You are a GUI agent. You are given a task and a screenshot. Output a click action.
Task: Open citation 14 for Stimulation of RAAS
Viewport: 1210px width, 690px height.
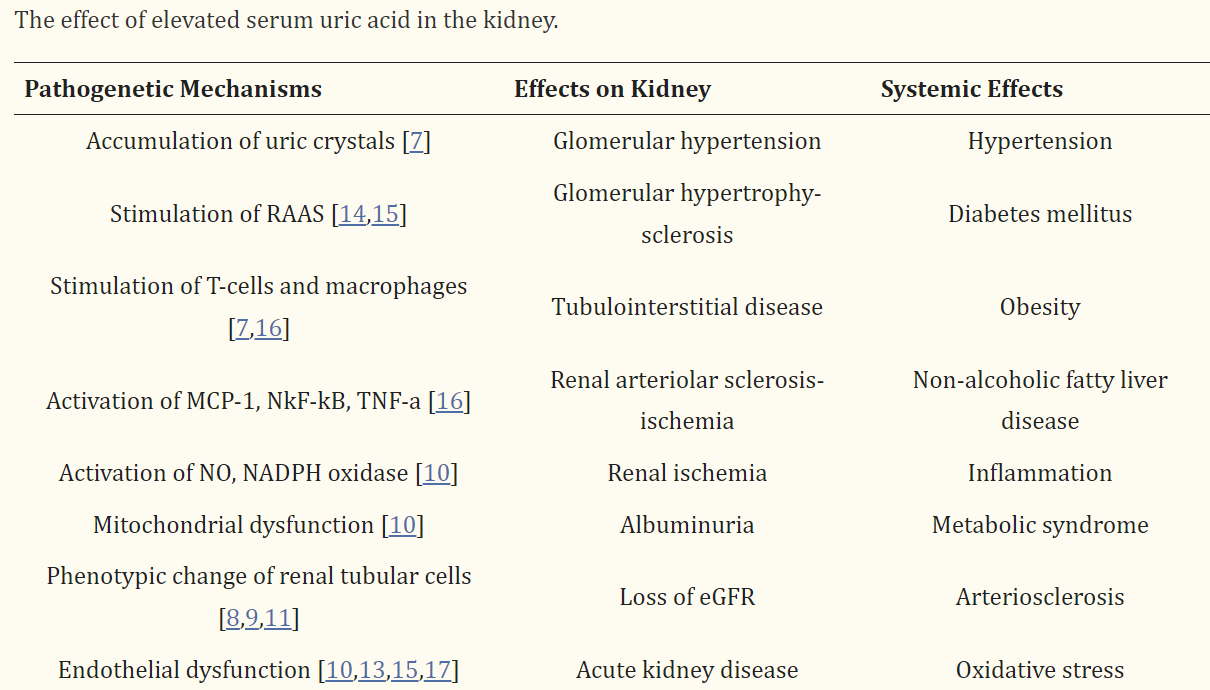pyautogui.click(x=353, y=214)
